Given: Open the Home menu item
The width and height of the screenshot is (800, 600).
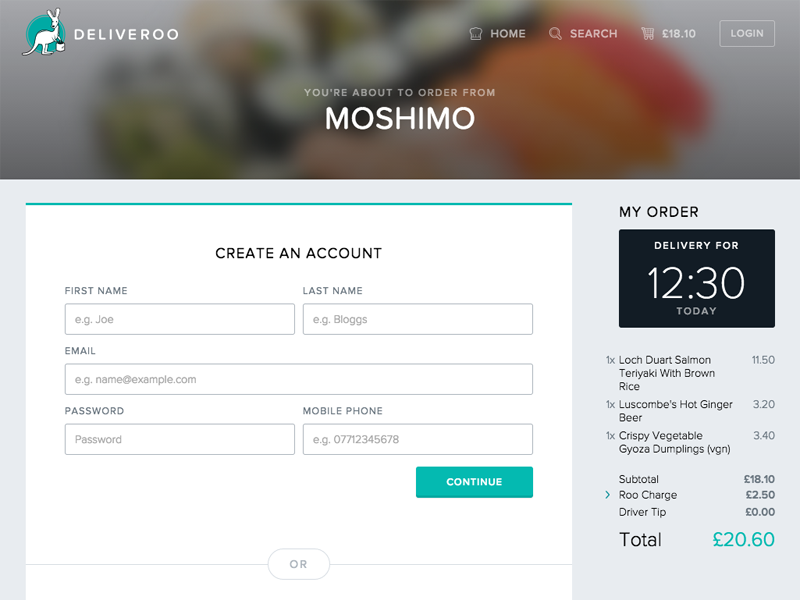Looking at the screenshot, I should tap(507, 34).
